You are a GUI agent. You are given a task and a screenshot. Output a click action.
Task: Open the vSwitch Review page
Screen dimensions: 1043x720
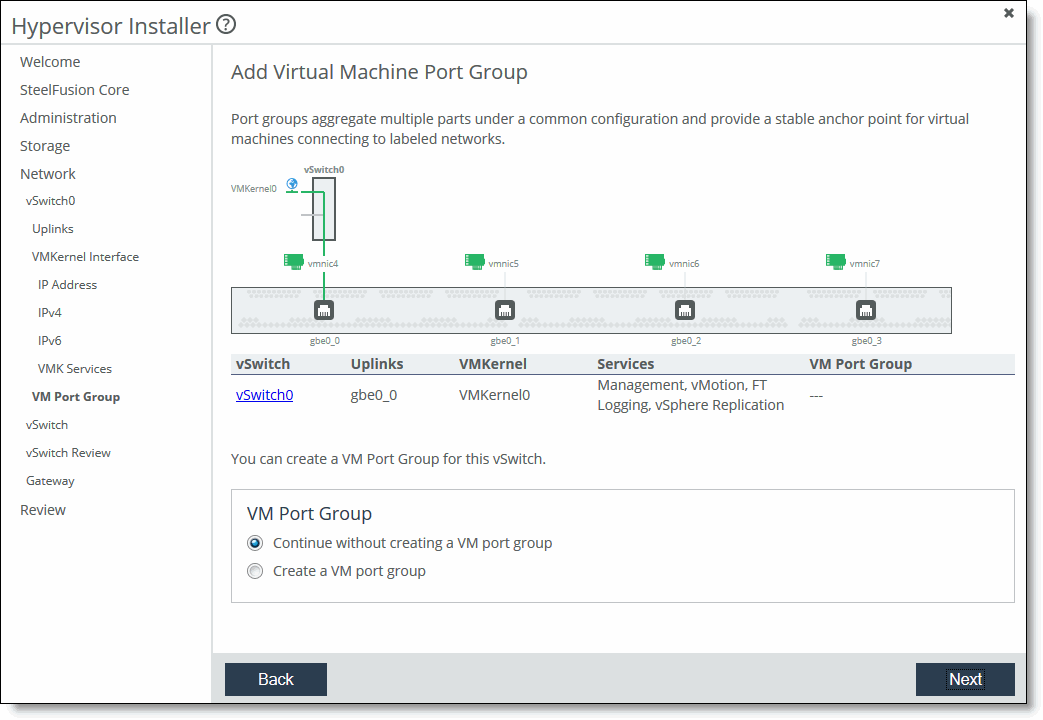point(68,452)
